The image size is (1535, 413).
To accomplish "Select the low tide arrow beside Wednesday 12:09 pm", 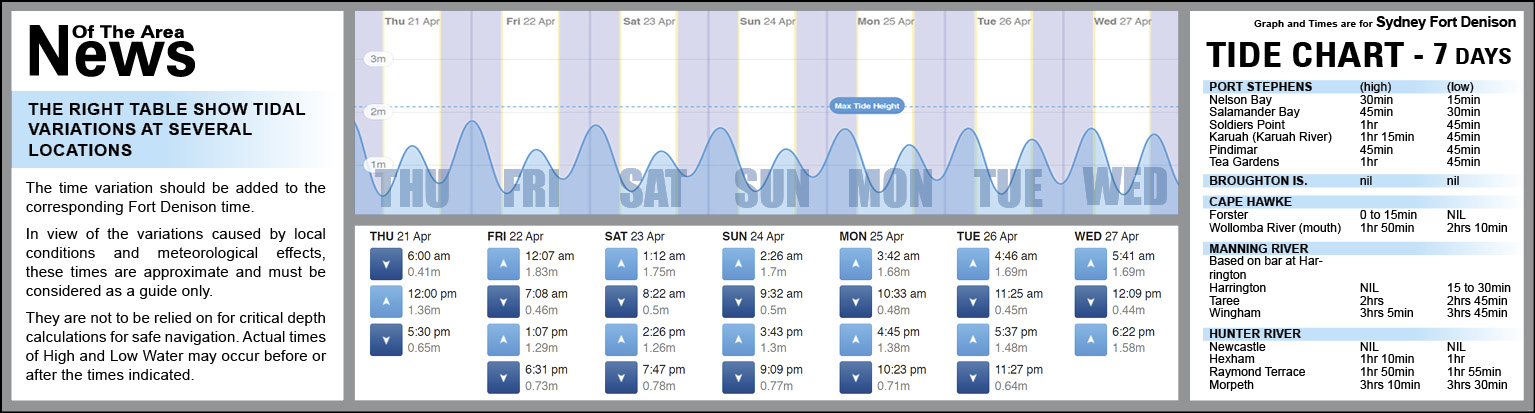I will pos(1090,301).
